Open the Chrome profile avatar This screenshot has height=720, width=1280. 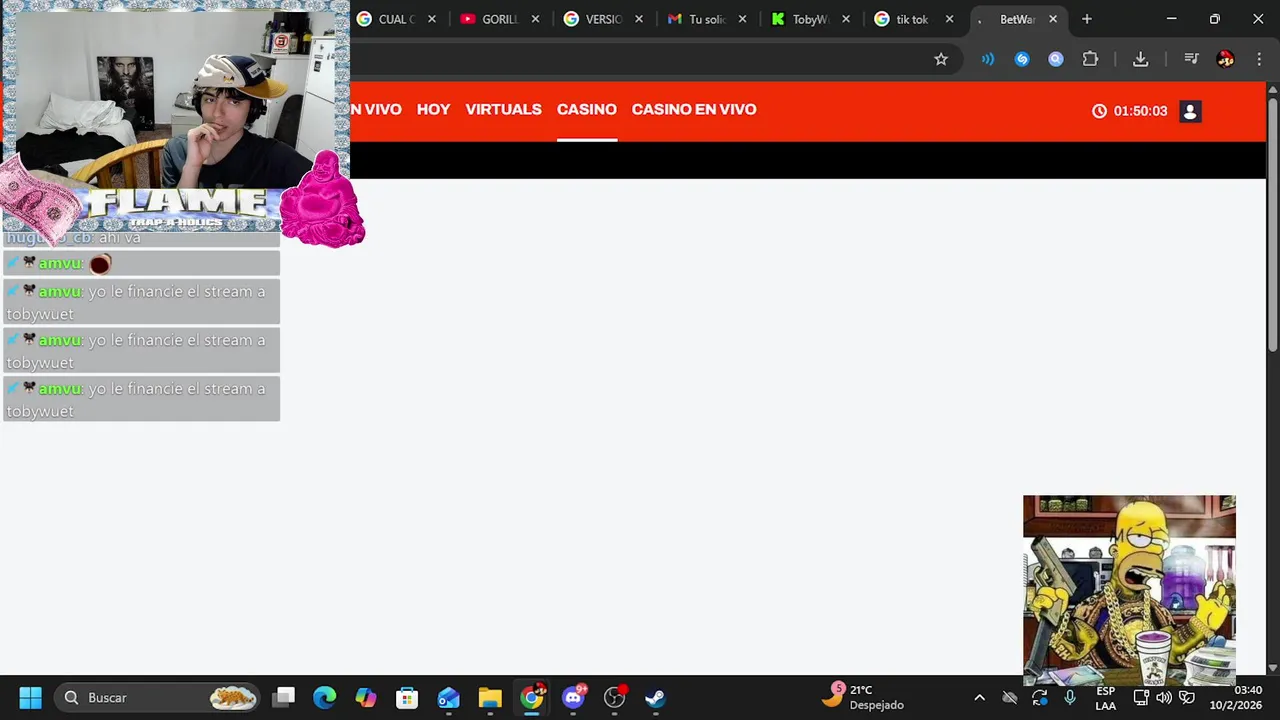[x=1225, y=59]
